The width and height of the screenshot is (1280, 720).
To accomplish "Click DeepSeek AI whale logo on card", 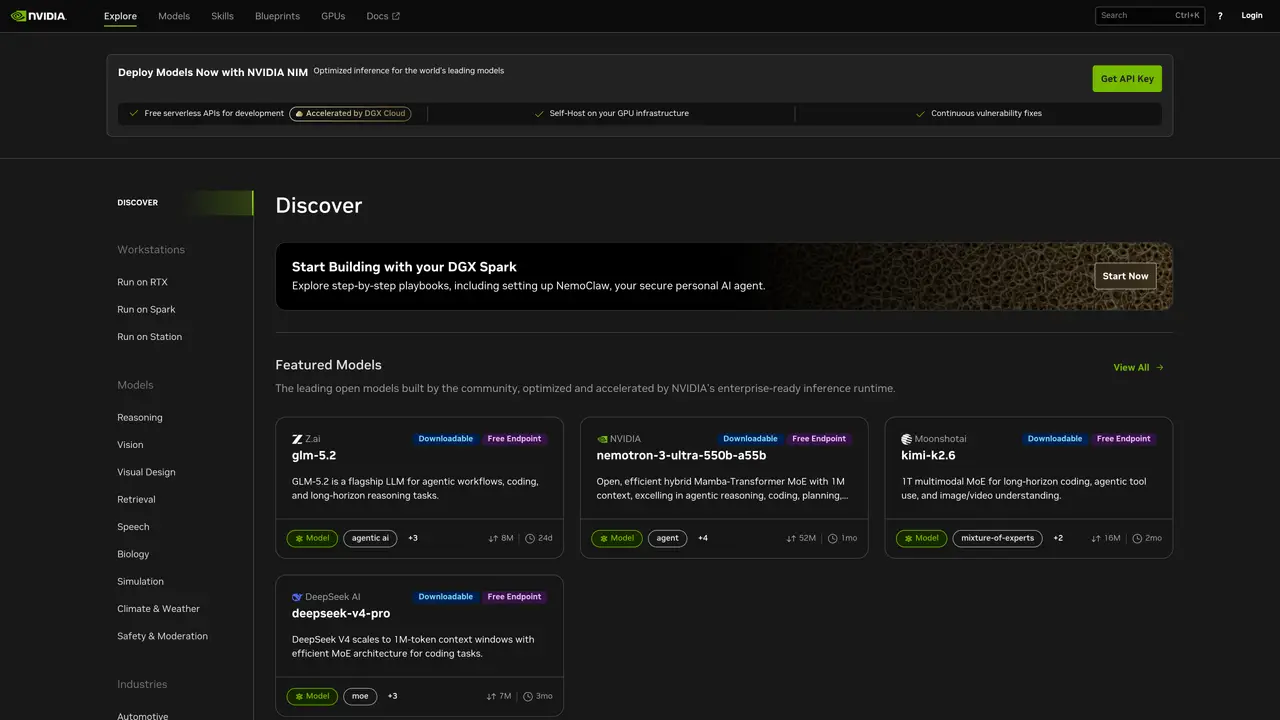I will tap(297, 597).
